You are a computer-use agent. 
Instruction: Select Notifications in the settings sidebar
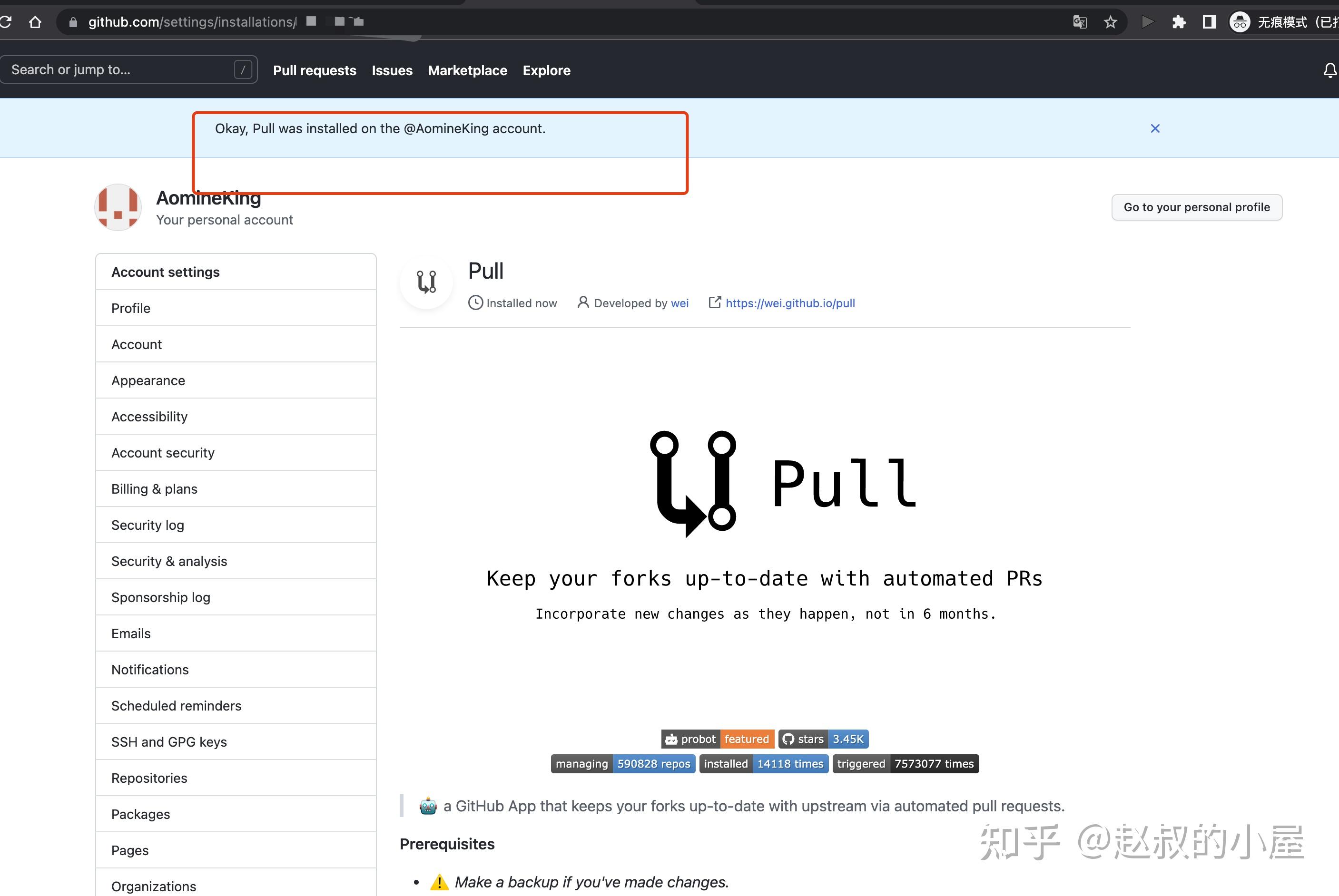tap(150, 669)
